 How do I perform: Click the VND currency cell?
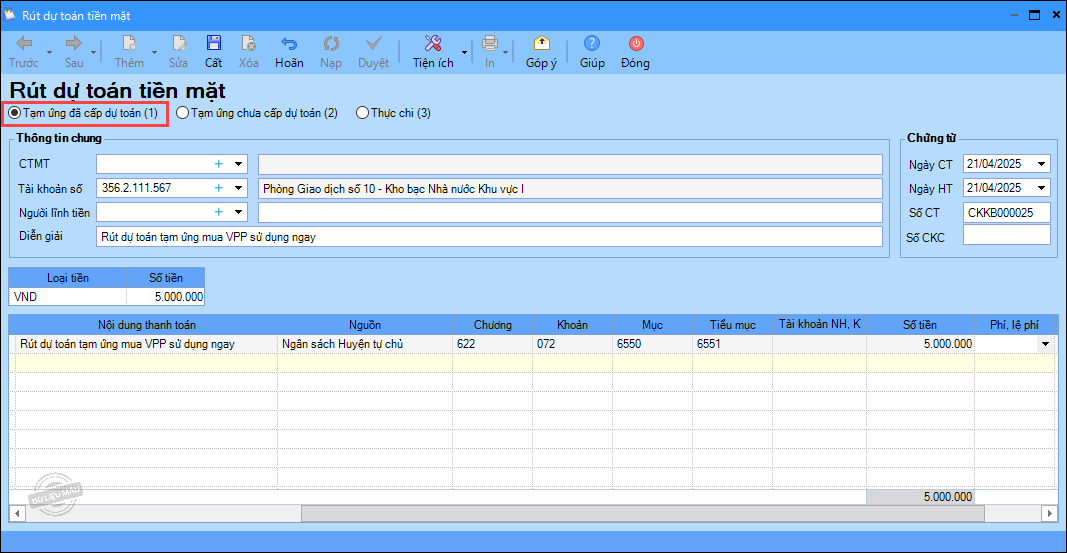pyautogui.click(x=67, y=297)
